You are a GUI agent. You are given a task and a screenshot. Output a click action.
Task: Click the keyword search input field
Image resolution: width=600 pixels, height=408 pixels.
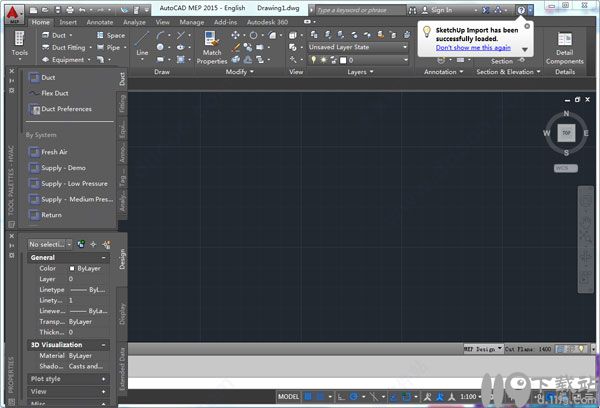pos(360,10)
